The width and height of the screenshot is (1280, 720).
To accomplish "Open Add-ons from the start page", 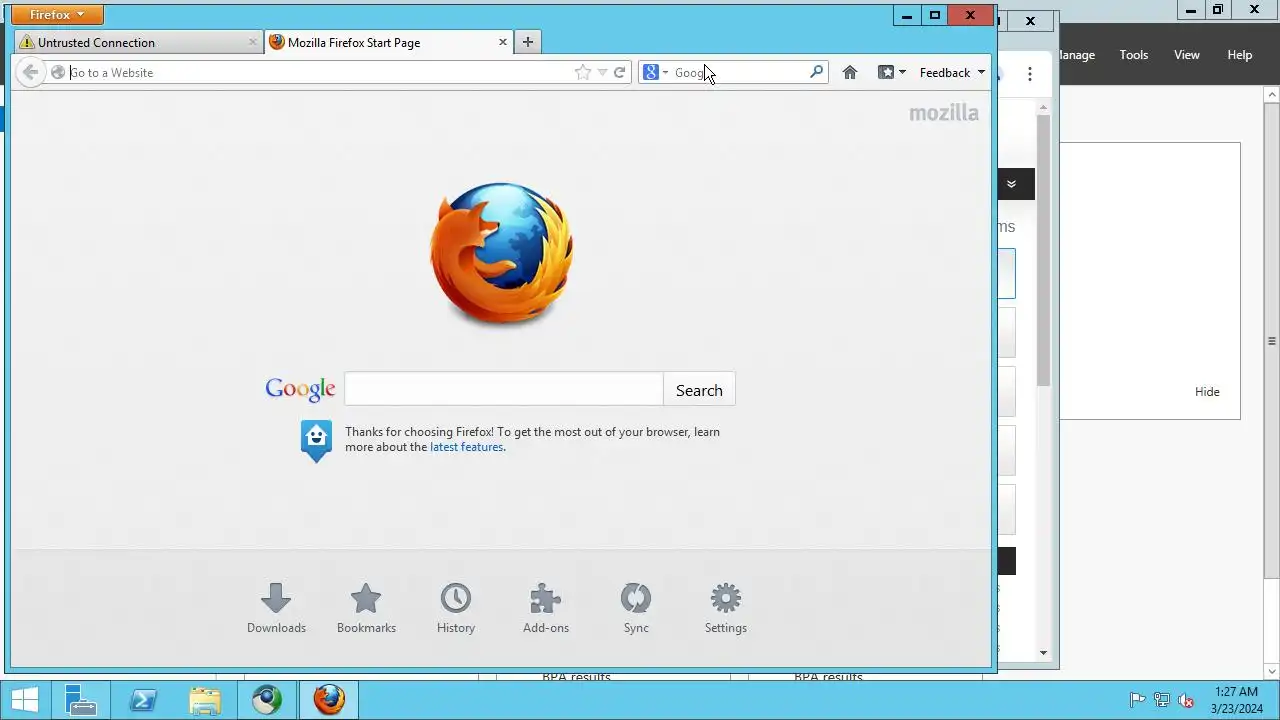I will click(546, 609).
